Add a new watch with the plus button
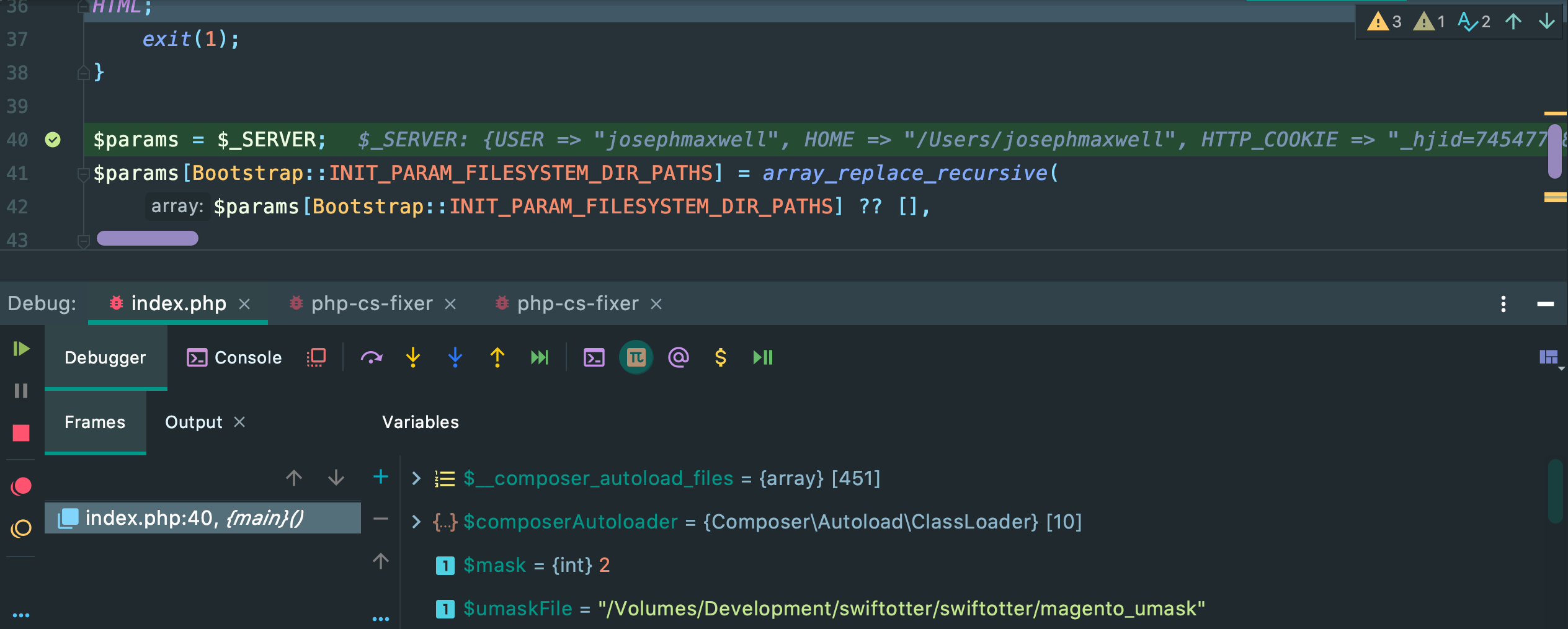This screenshot has width=1568, height=629. point(380,476)
